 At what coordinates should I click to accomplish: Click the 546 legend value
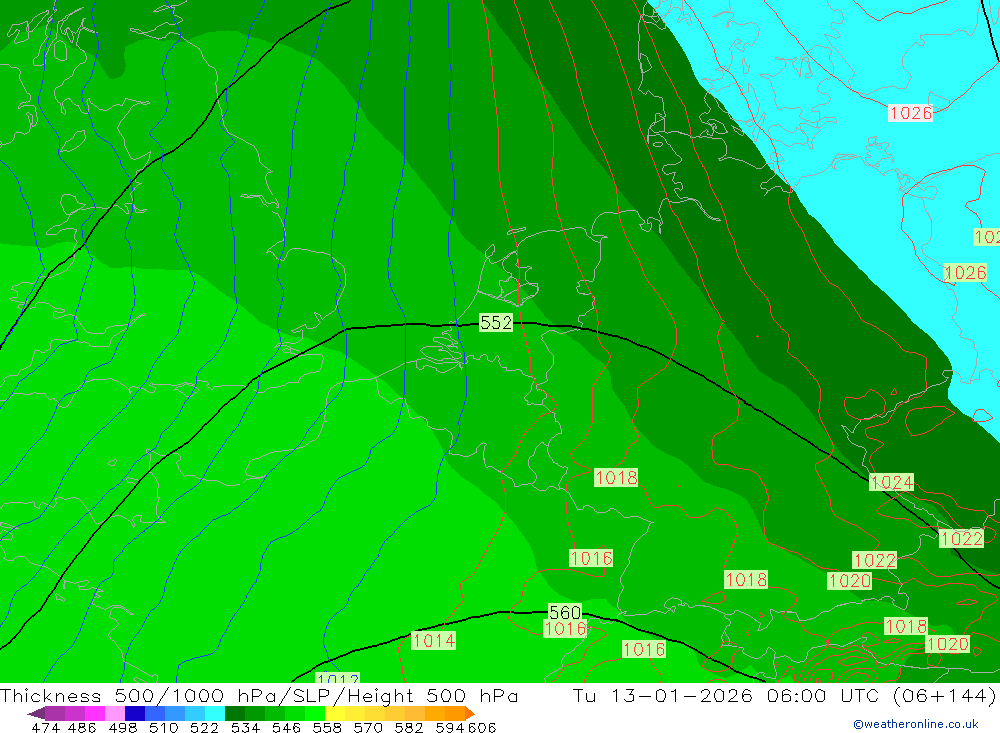[286, 728]
